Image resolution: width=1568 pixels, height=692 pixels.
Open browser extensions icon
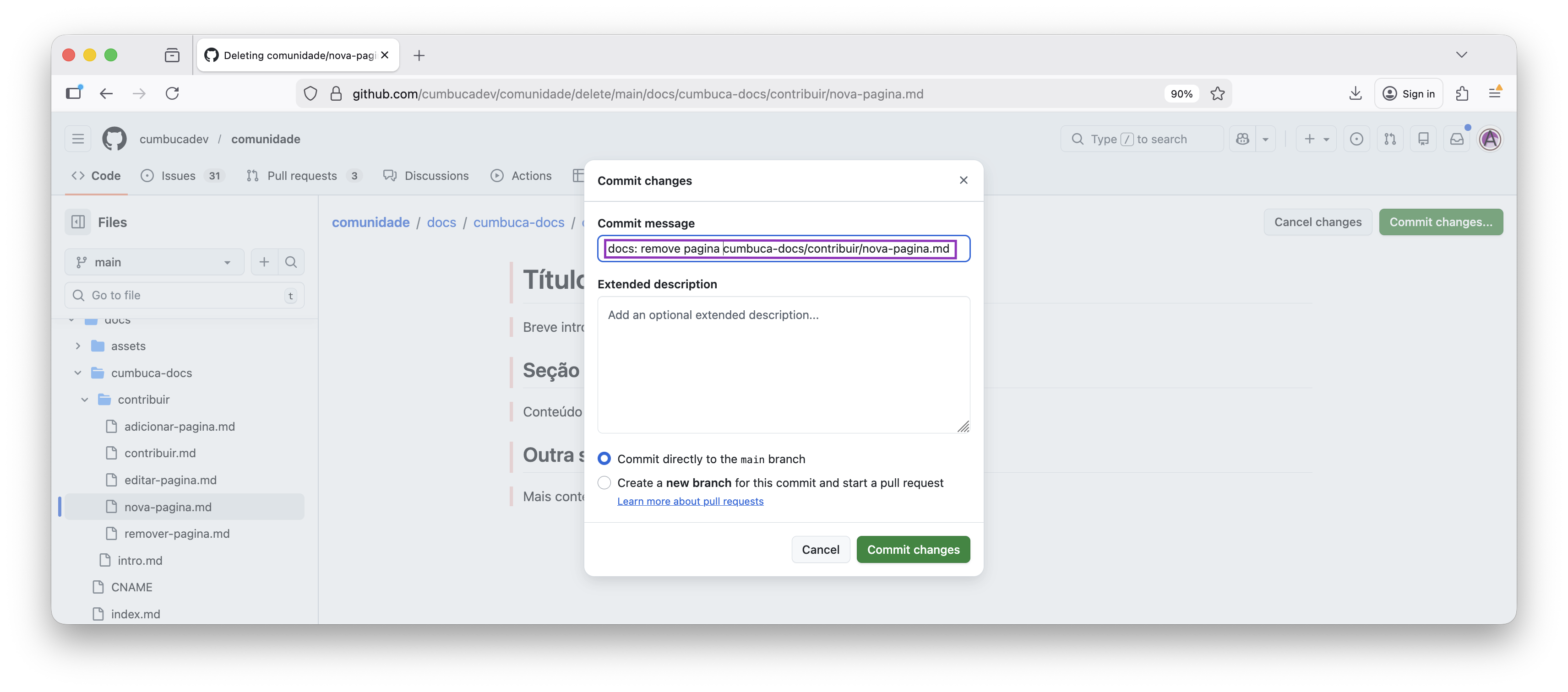1462,94
